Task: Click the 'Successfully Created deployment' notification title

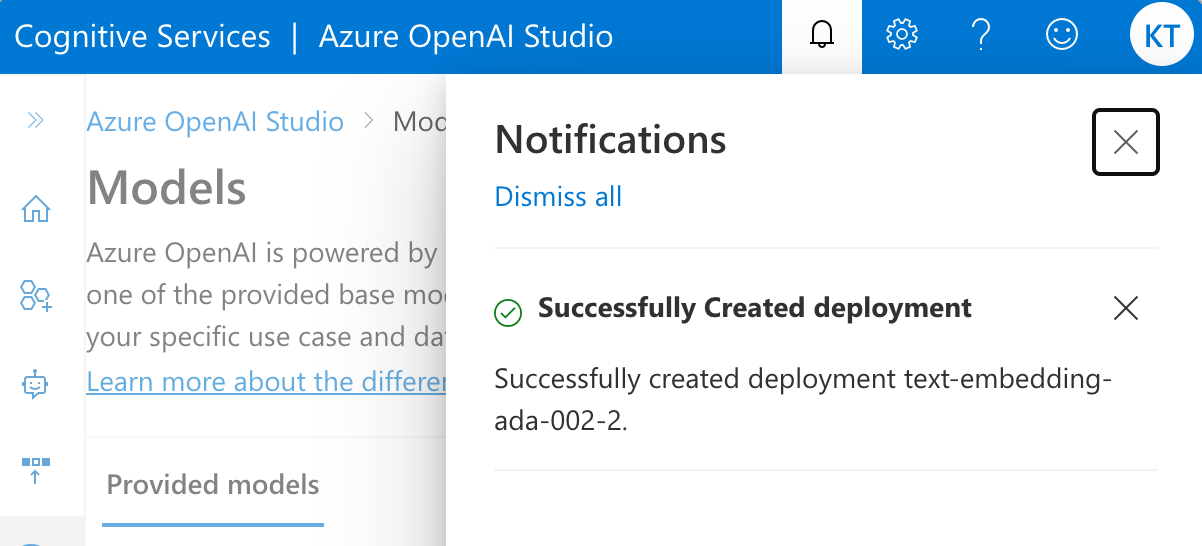Action: (x=755, y=308)
